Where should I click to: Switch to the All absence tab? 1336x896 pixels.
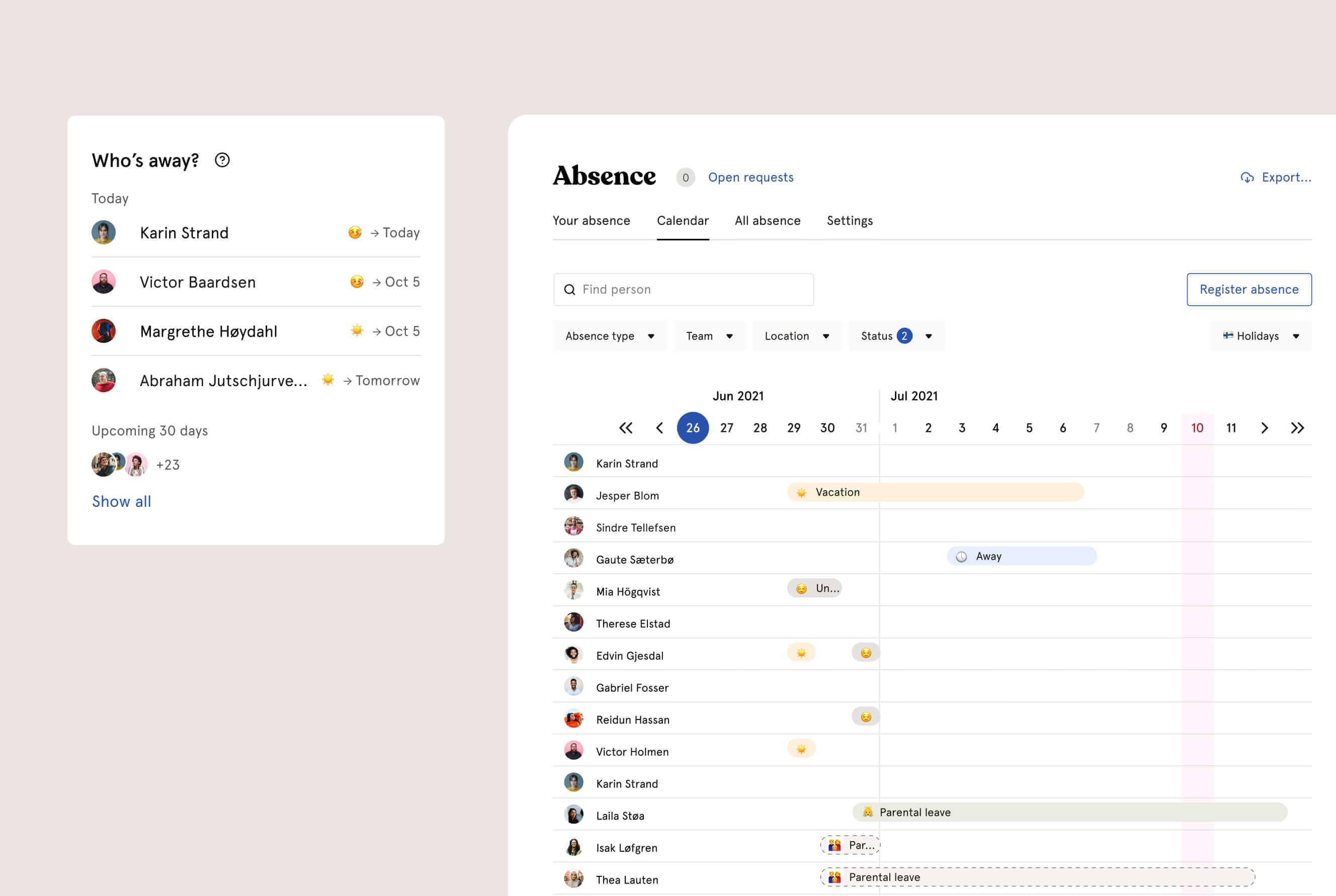(767, 221)
